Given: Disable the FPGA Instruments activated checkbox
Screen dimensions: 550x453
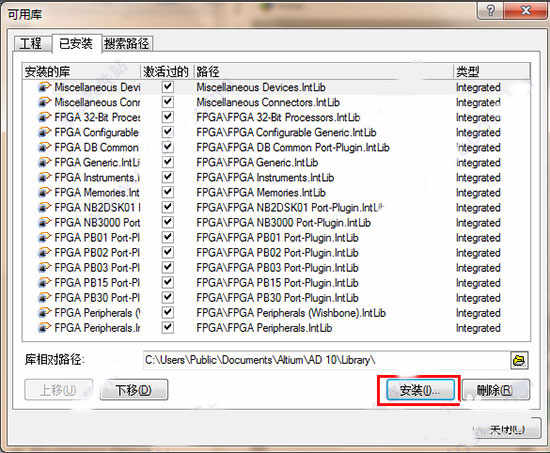Looking at the screenshot, I should [168, 177].
